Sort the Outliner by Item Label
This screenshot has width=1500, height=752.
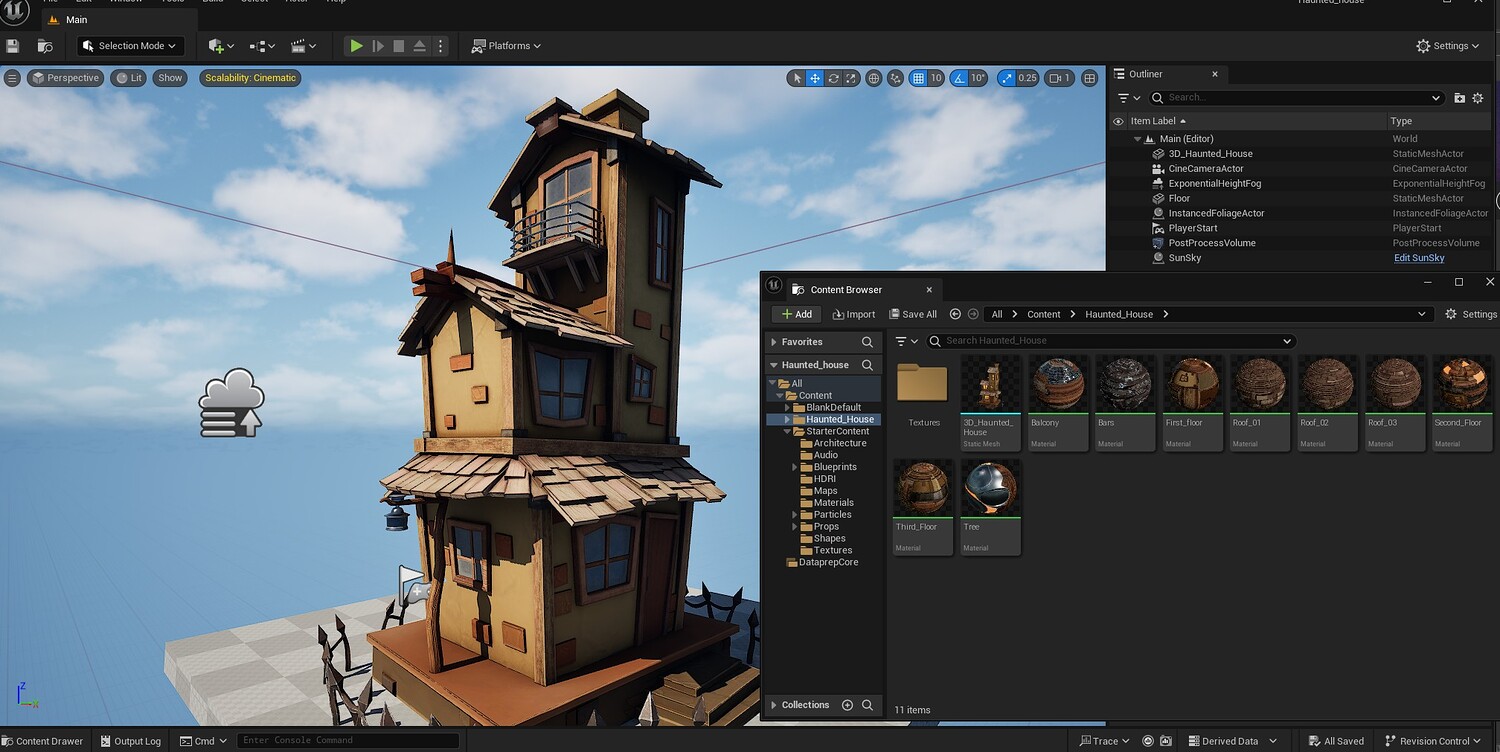pyautogui.click(x=1158, y=121)
